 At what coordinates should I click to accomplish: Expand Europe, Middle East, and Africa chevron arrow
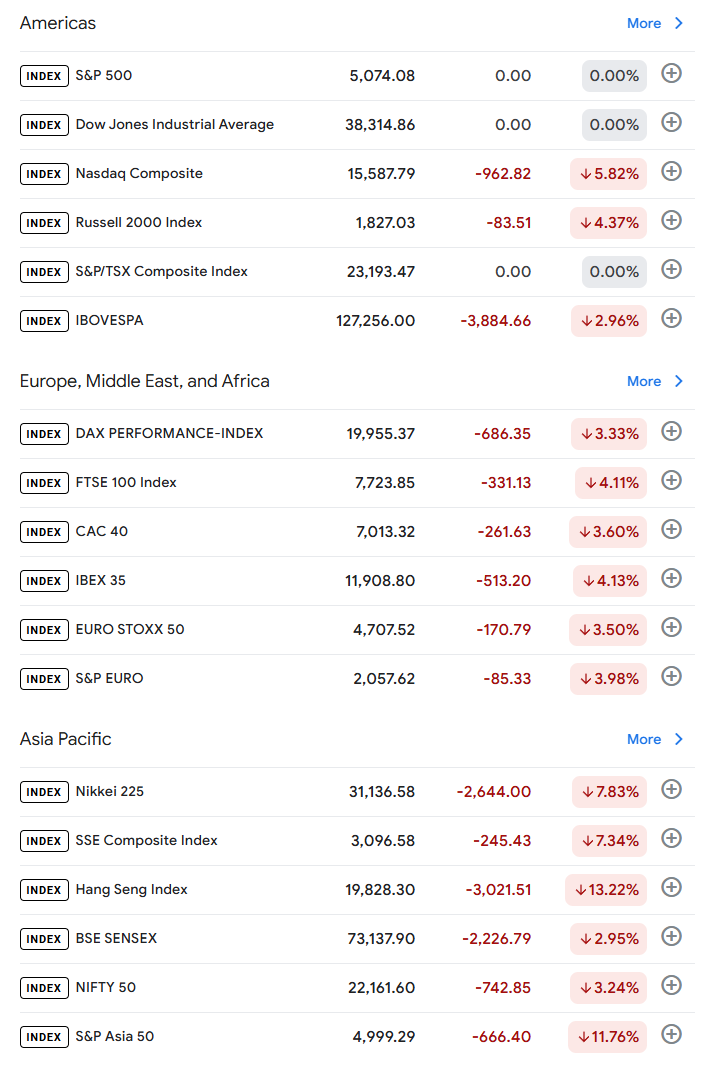(678, 382)
